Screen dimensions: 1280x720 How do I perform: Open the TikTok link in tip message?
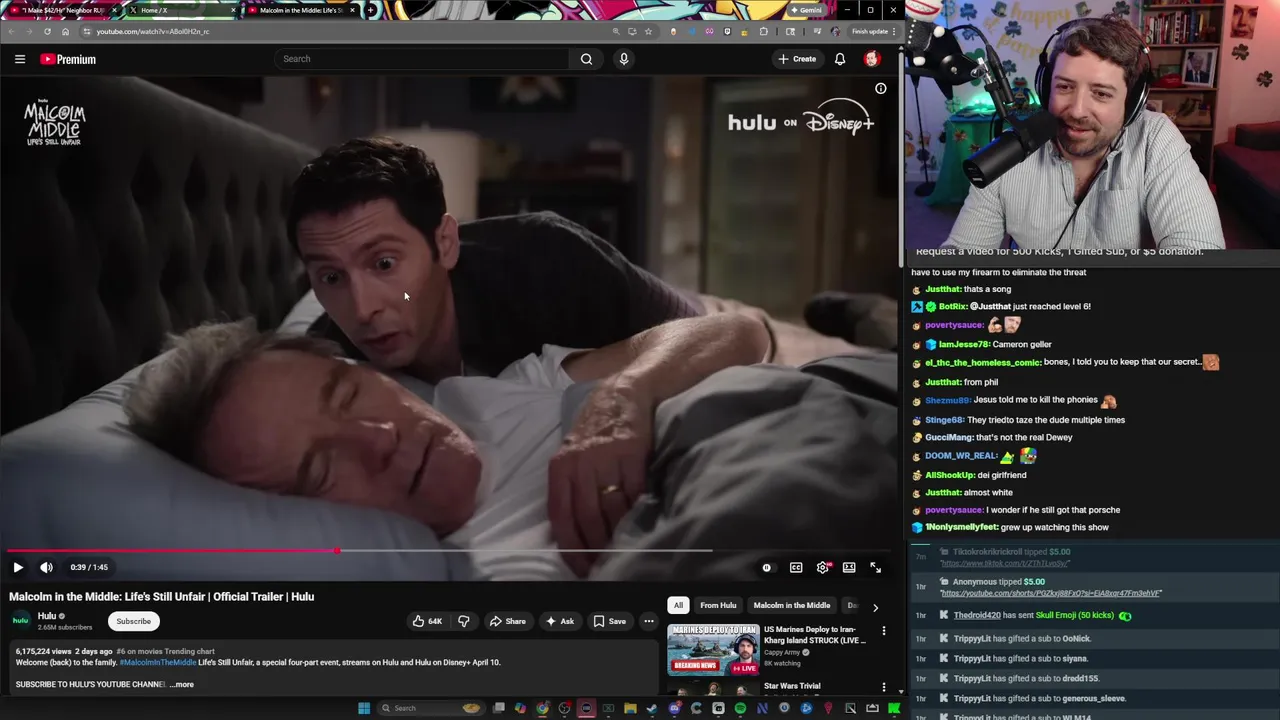pyautogui.click(x=1005, y=563)
